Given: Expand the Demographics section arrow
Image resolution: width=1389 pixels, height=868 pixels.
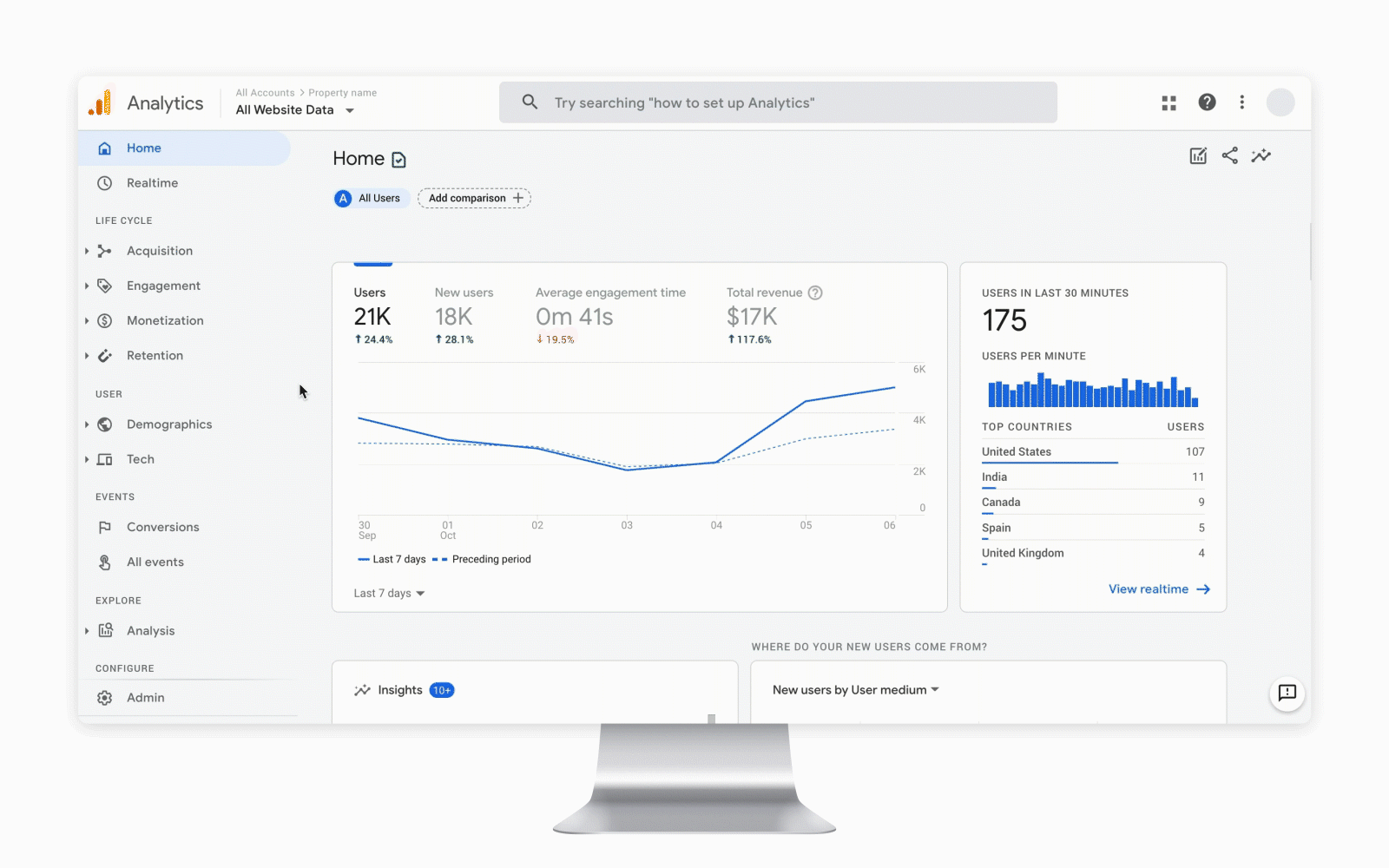Looking at the screenshot, I should click(x=87, y=424).
